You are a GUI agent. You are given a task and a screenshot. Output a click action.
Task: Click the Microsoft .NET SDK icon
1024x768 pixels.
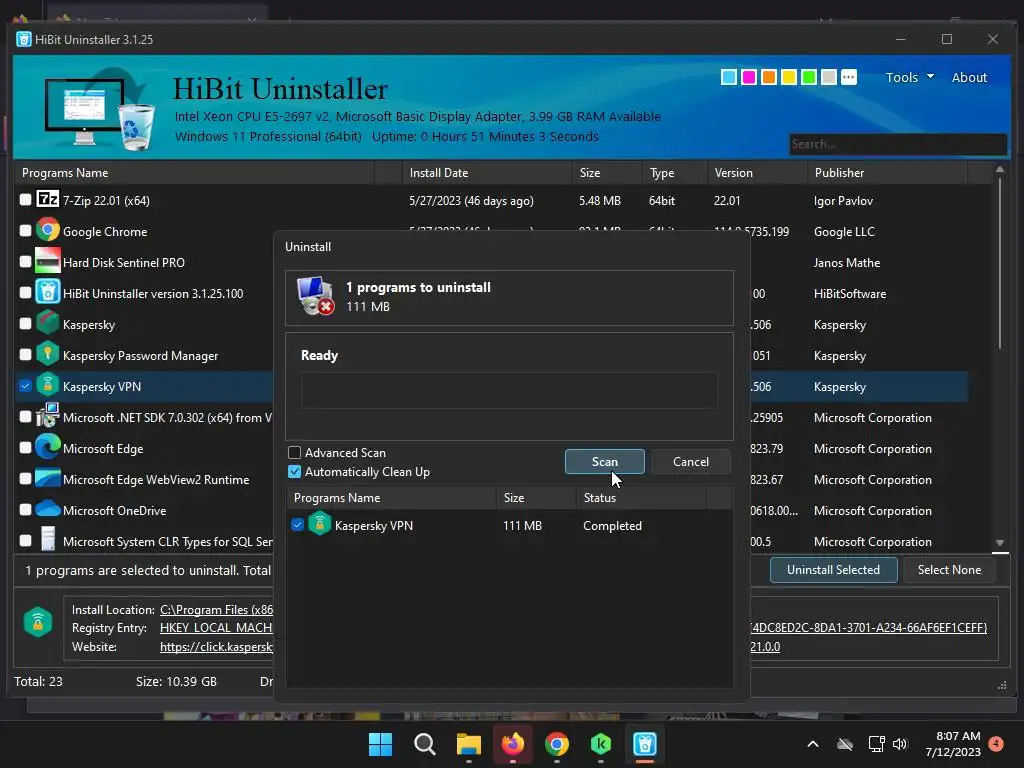pos(48,416)
